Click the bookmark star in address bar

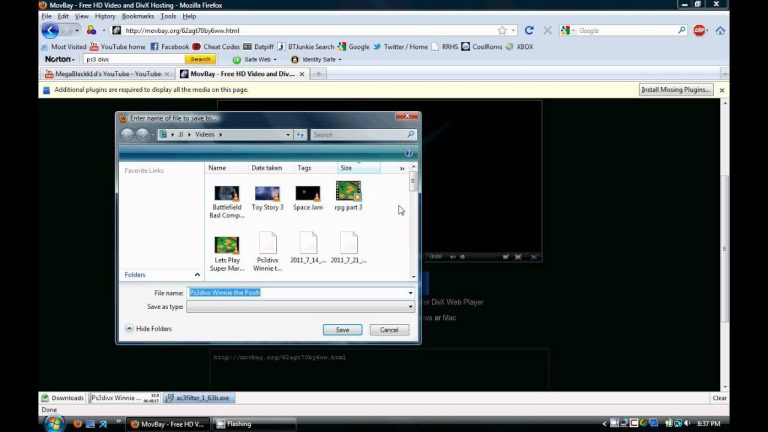[x=502, y=31]
